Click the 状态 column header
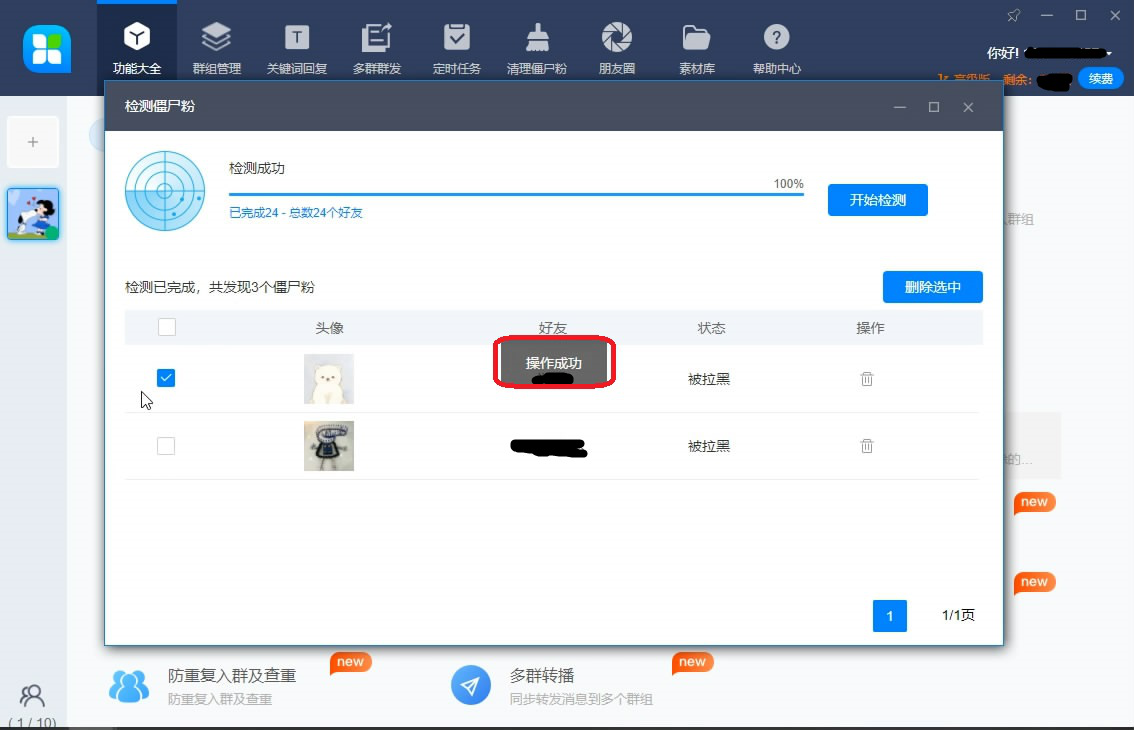 [x=711, y=328]
